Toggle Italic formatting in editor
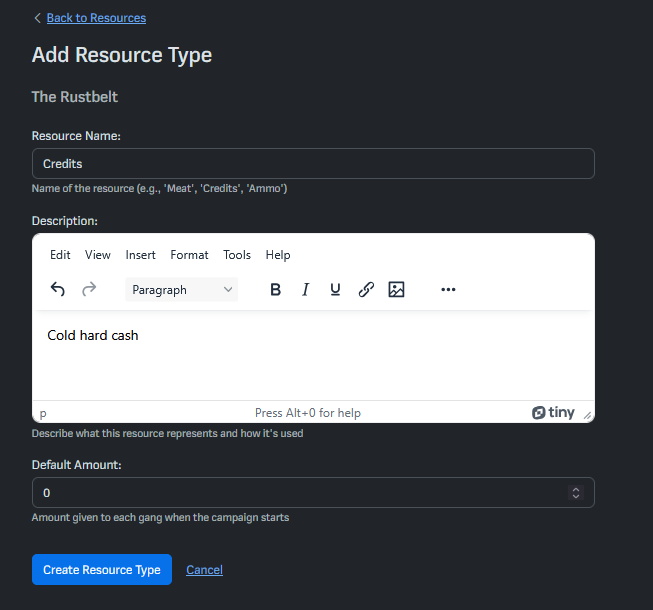 point(306,290)
